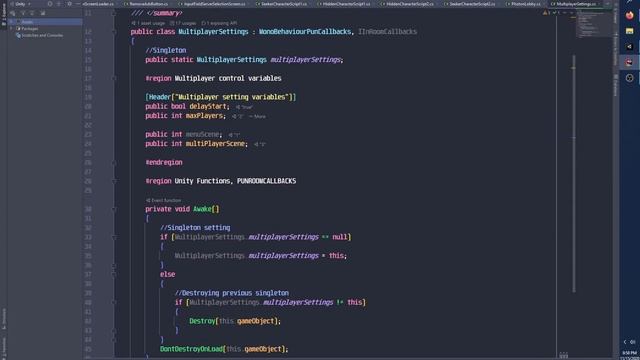Screen dimensions: 640x360
Task: Click the green checkmark inspection indicator
Action: 555,13
